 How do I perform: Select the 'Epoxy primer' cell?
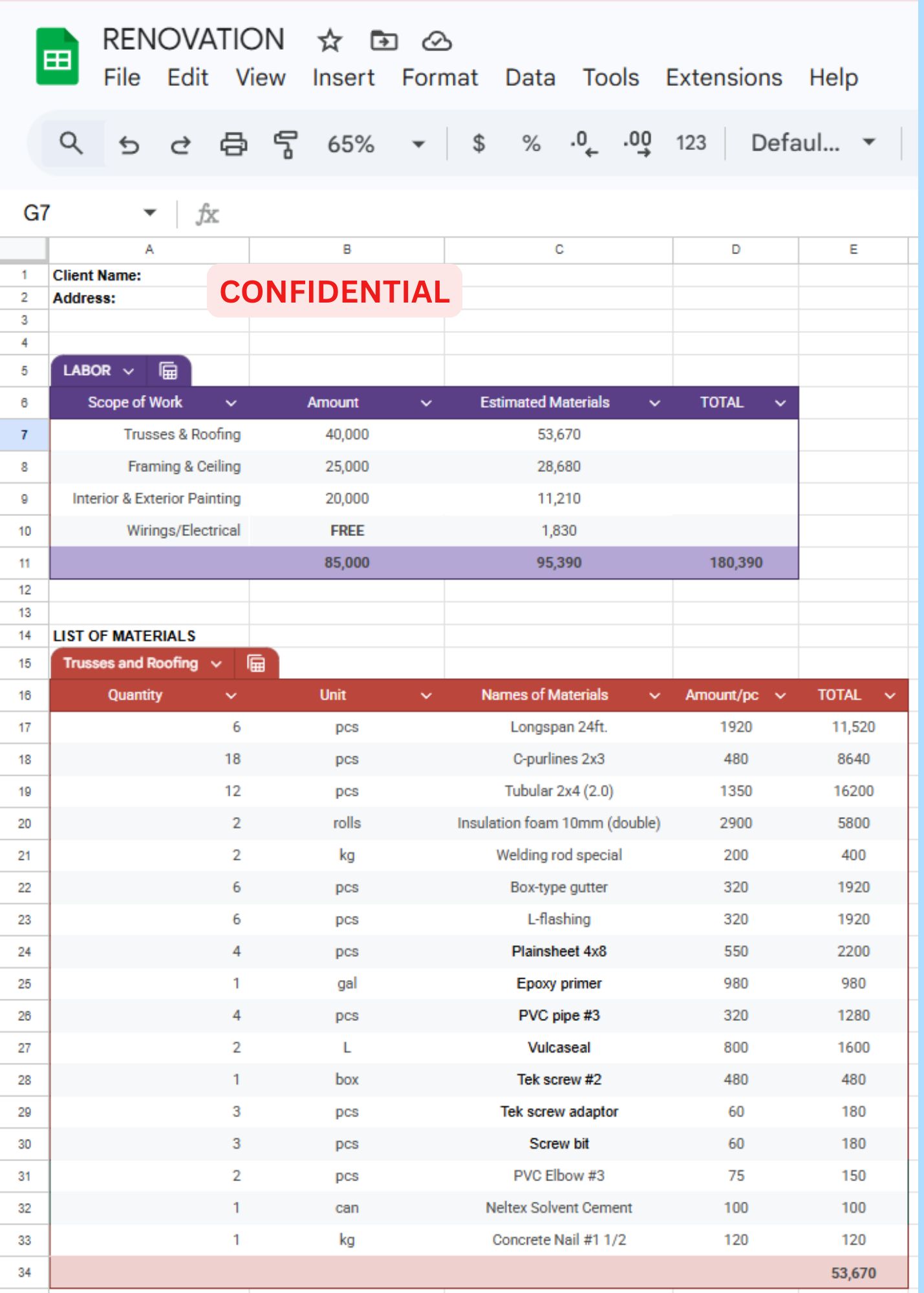click(559, 984)
